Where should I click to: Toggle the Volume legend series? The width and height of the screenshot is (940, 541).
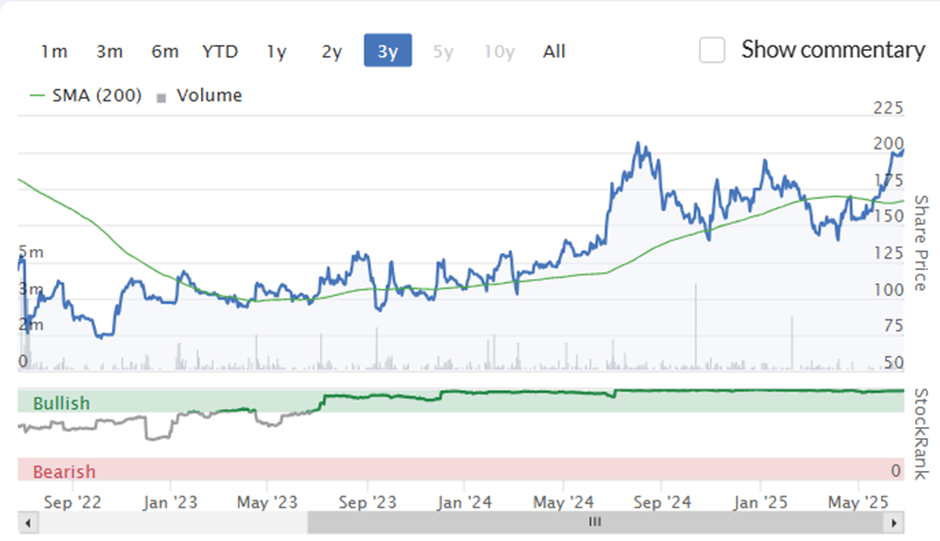click(x=200, y=95)
